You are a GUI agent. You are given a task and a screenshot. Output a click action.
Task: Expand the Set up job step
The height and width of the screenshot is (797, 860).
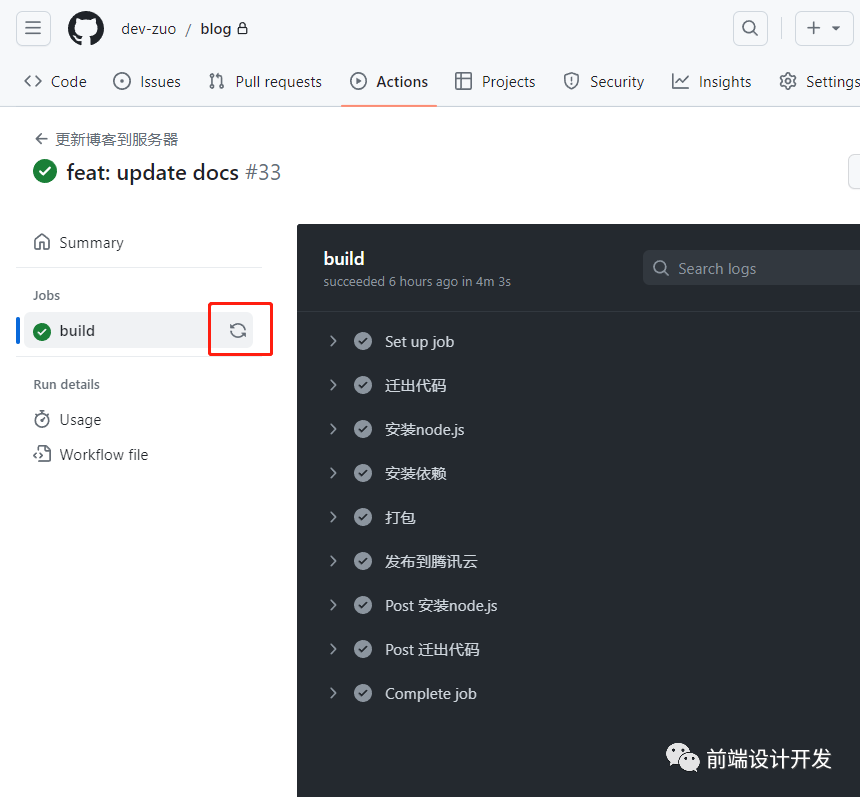tap(333, 341)
